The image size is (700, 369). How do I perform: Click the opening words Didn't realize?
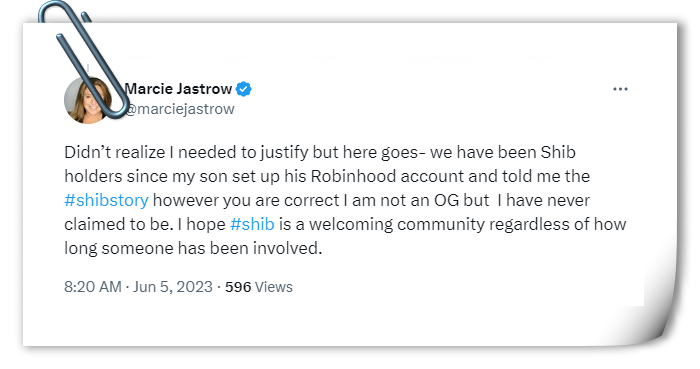point(114,152)
